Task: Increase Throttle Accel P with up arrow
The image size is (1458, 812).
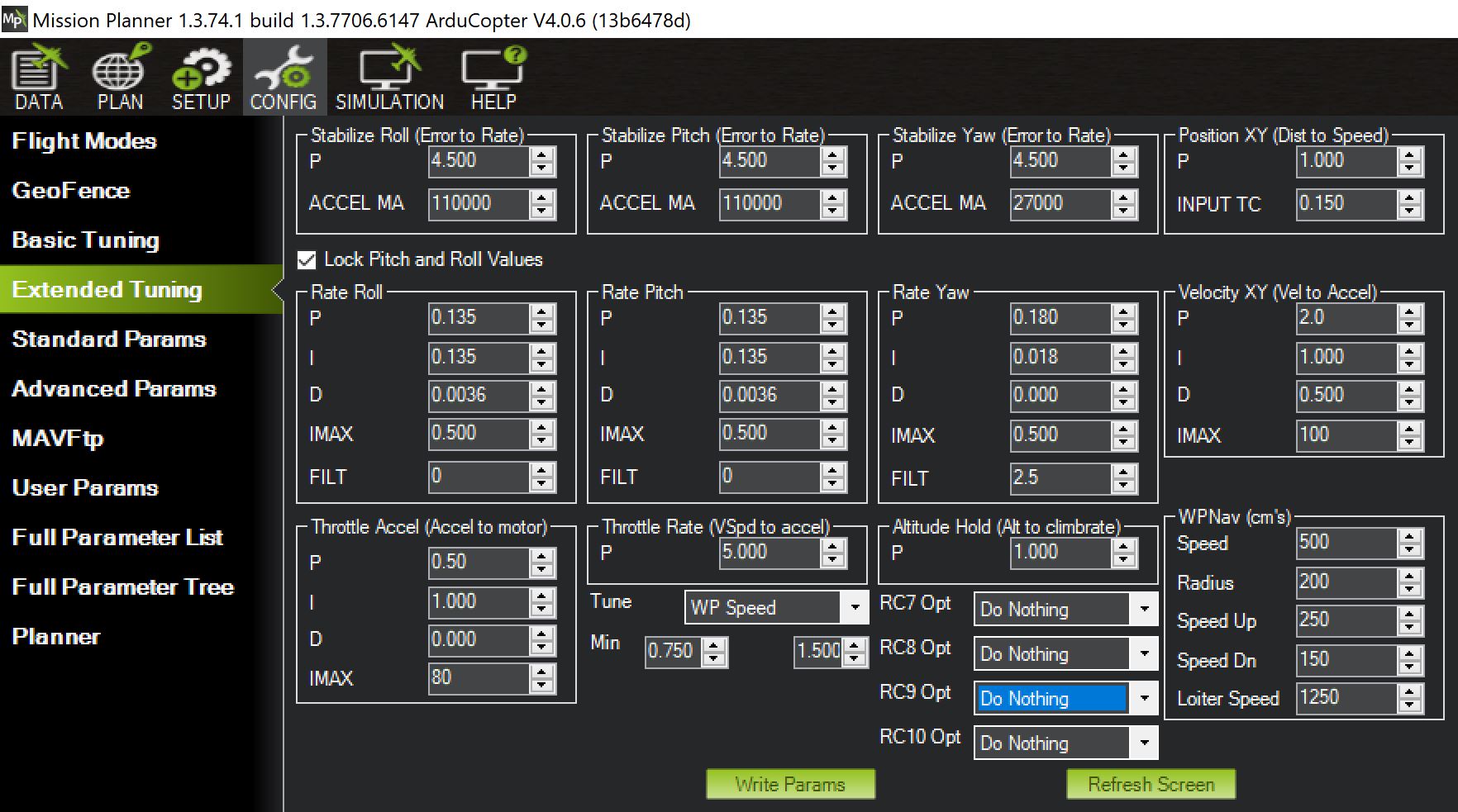Action: pos(542,556)
